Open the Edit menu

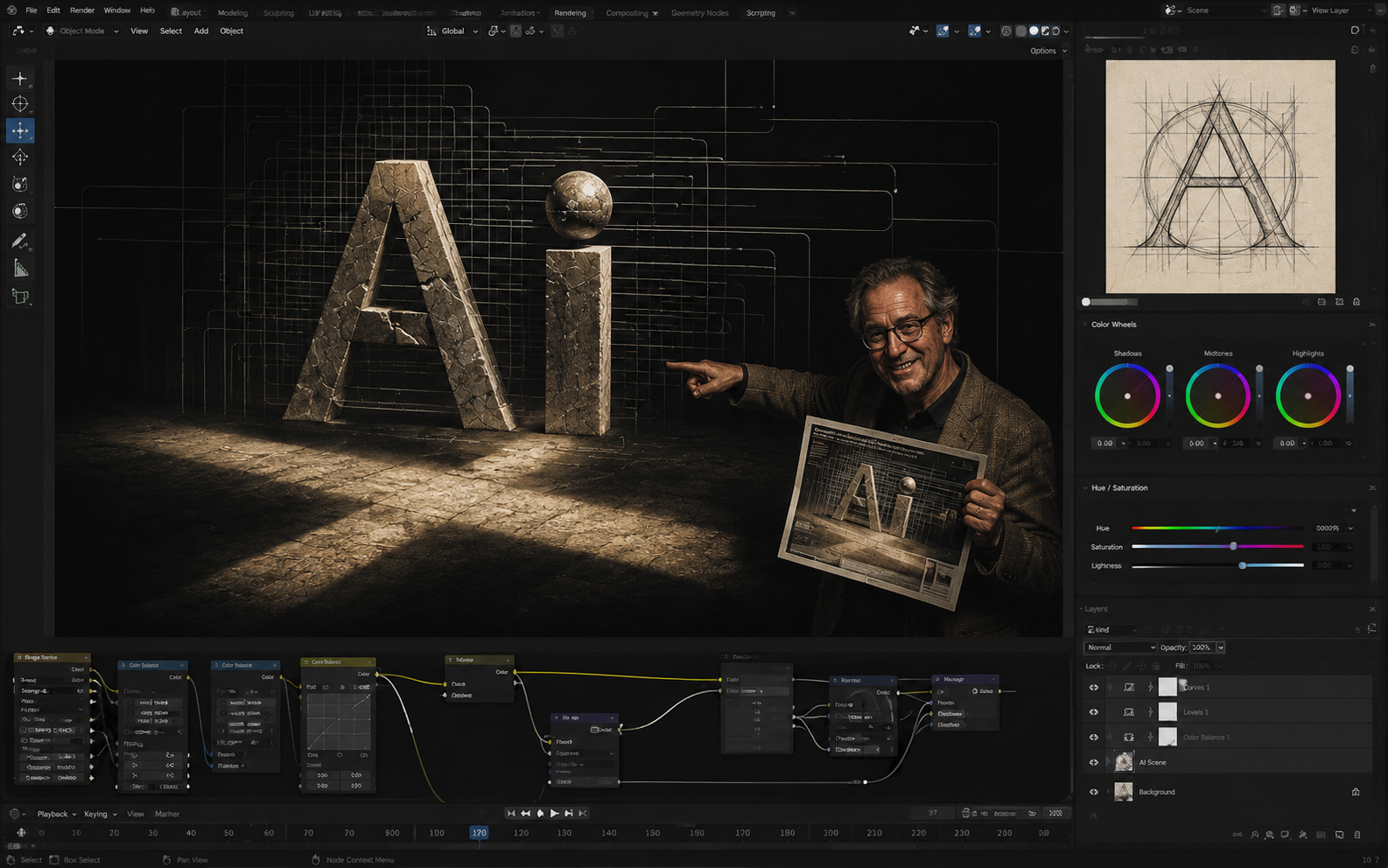(x=53, y=10)
